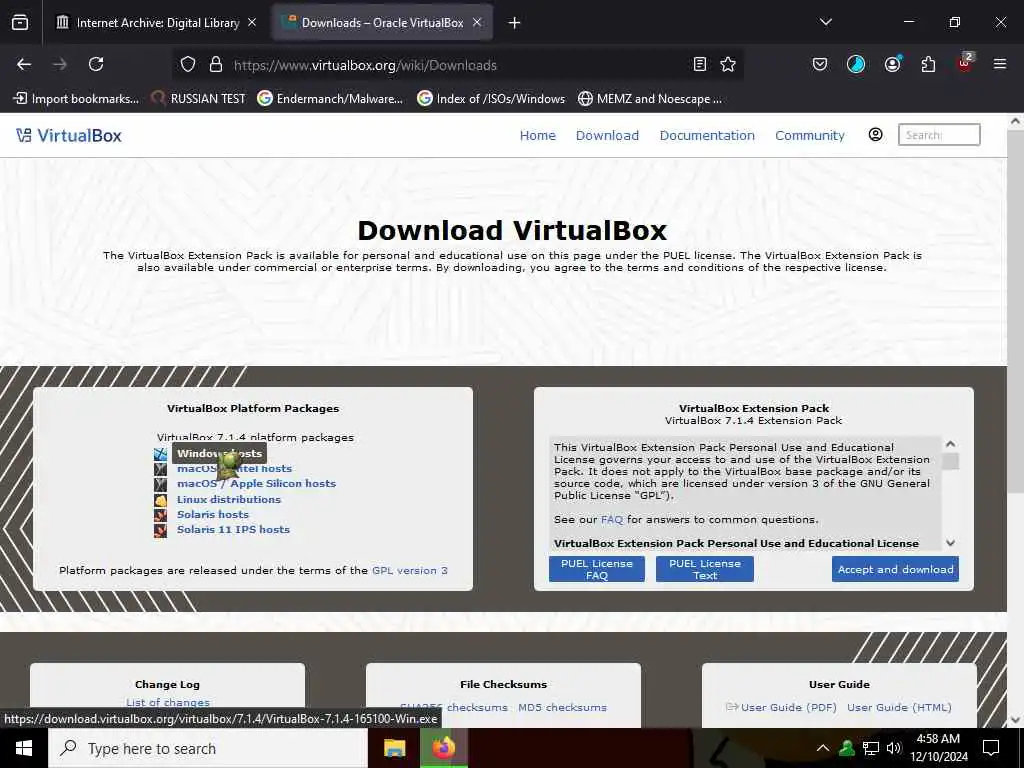Click PUEL License FAQ button
This screenshot has height=768, width=1024.
(597, 569)
